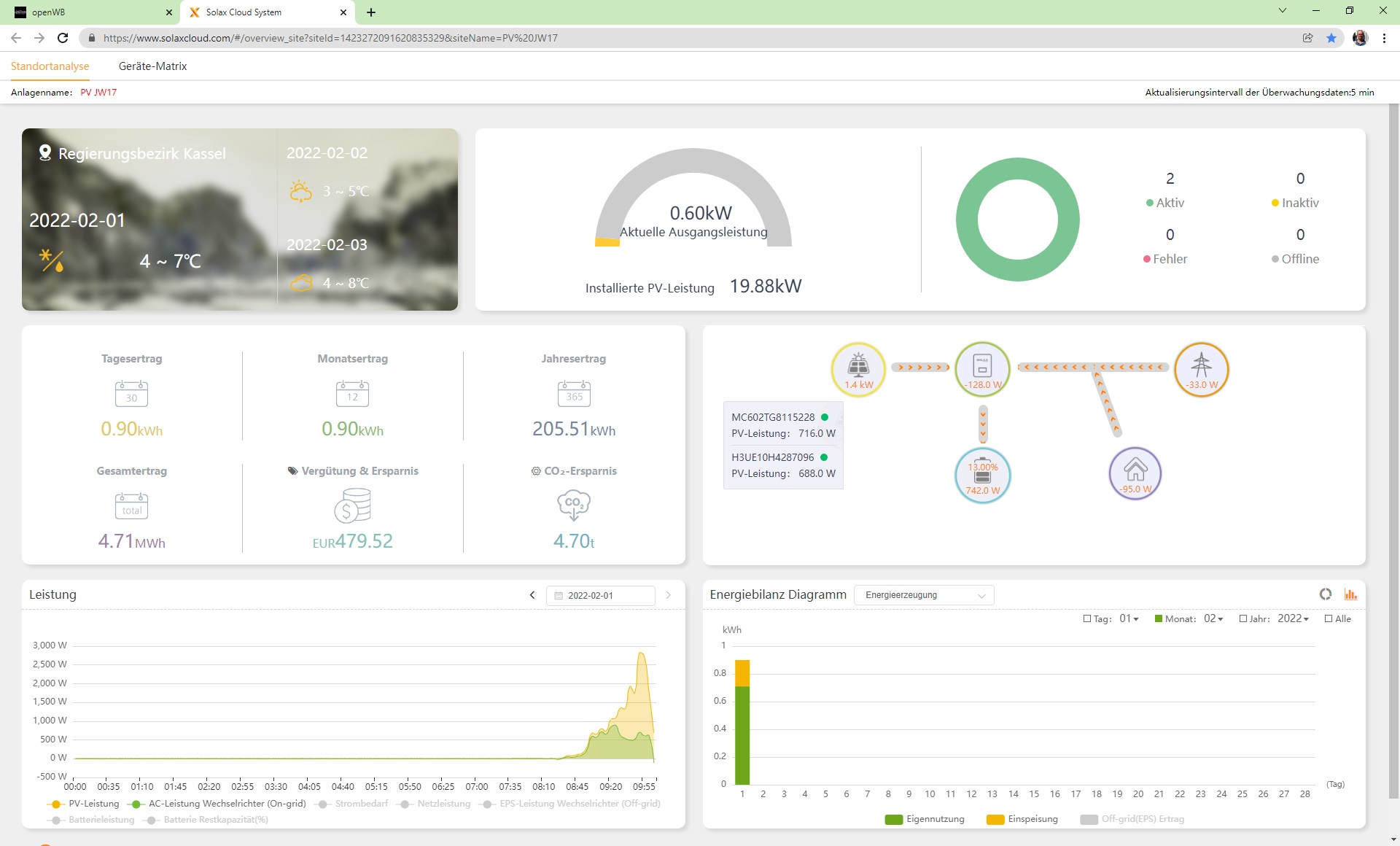Switch Energiebilanz to bar chart view
1400x846 pixels.
[x=1350, y=594]
